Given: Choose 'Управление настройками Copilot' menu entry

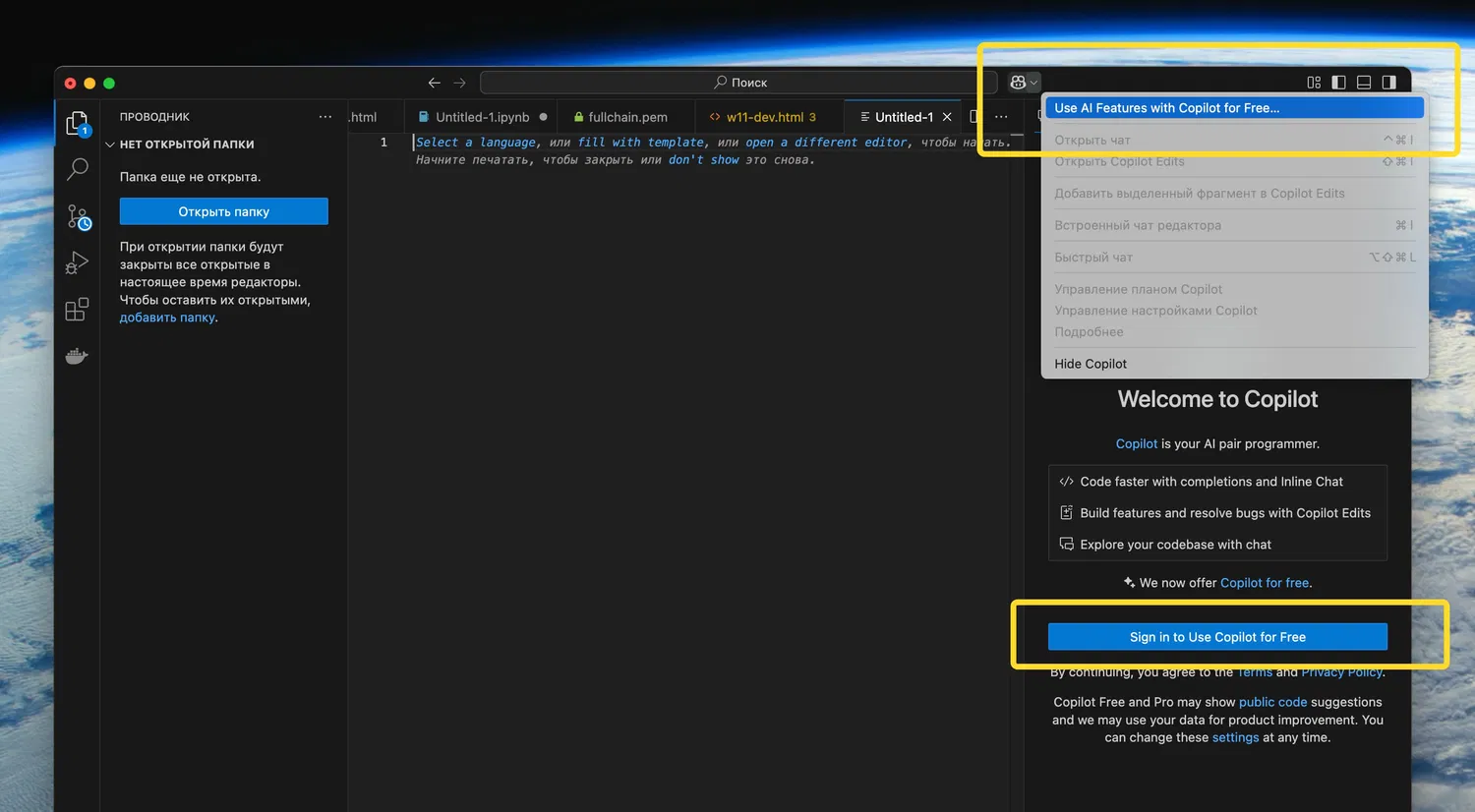Looking at the screenshot, I should click(x=1234, y=311).
